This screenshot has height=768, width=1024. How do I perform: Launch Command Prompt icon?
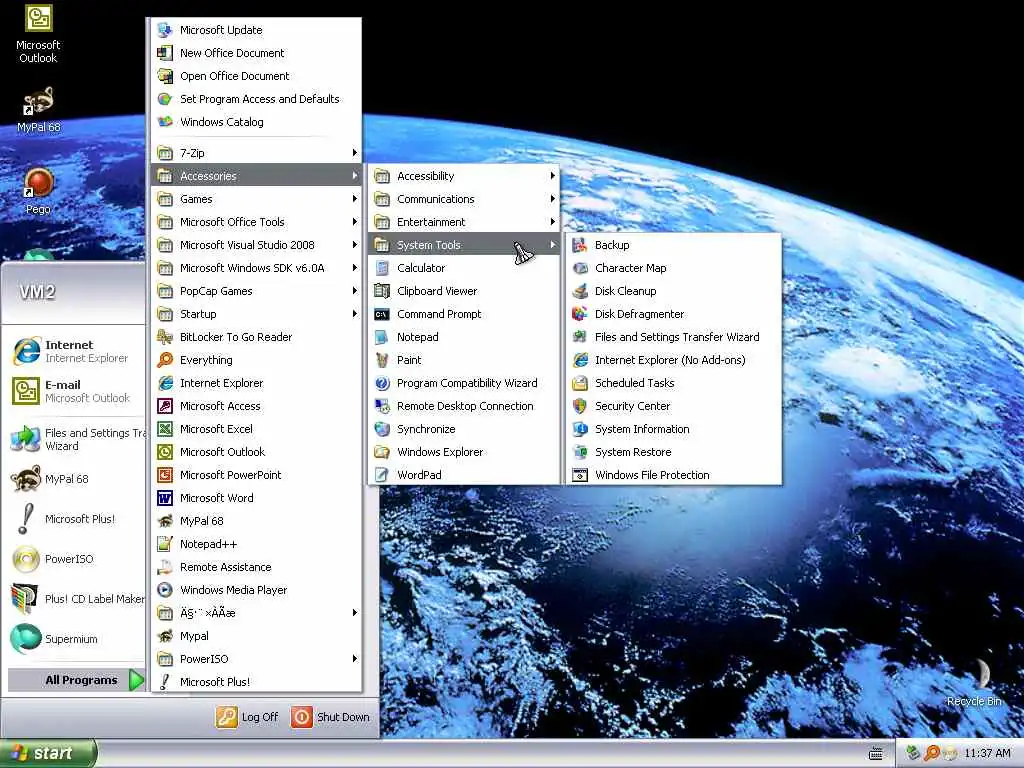382,313
